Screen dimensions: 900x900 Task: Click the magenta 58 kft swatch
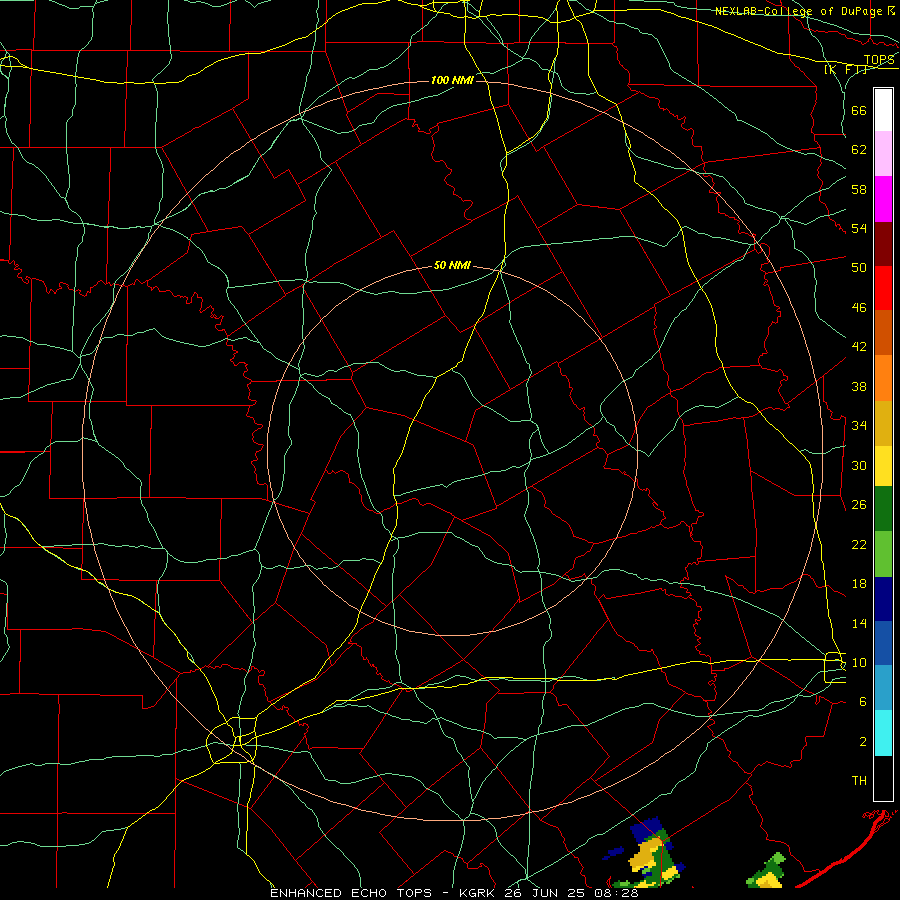point(883,199)
